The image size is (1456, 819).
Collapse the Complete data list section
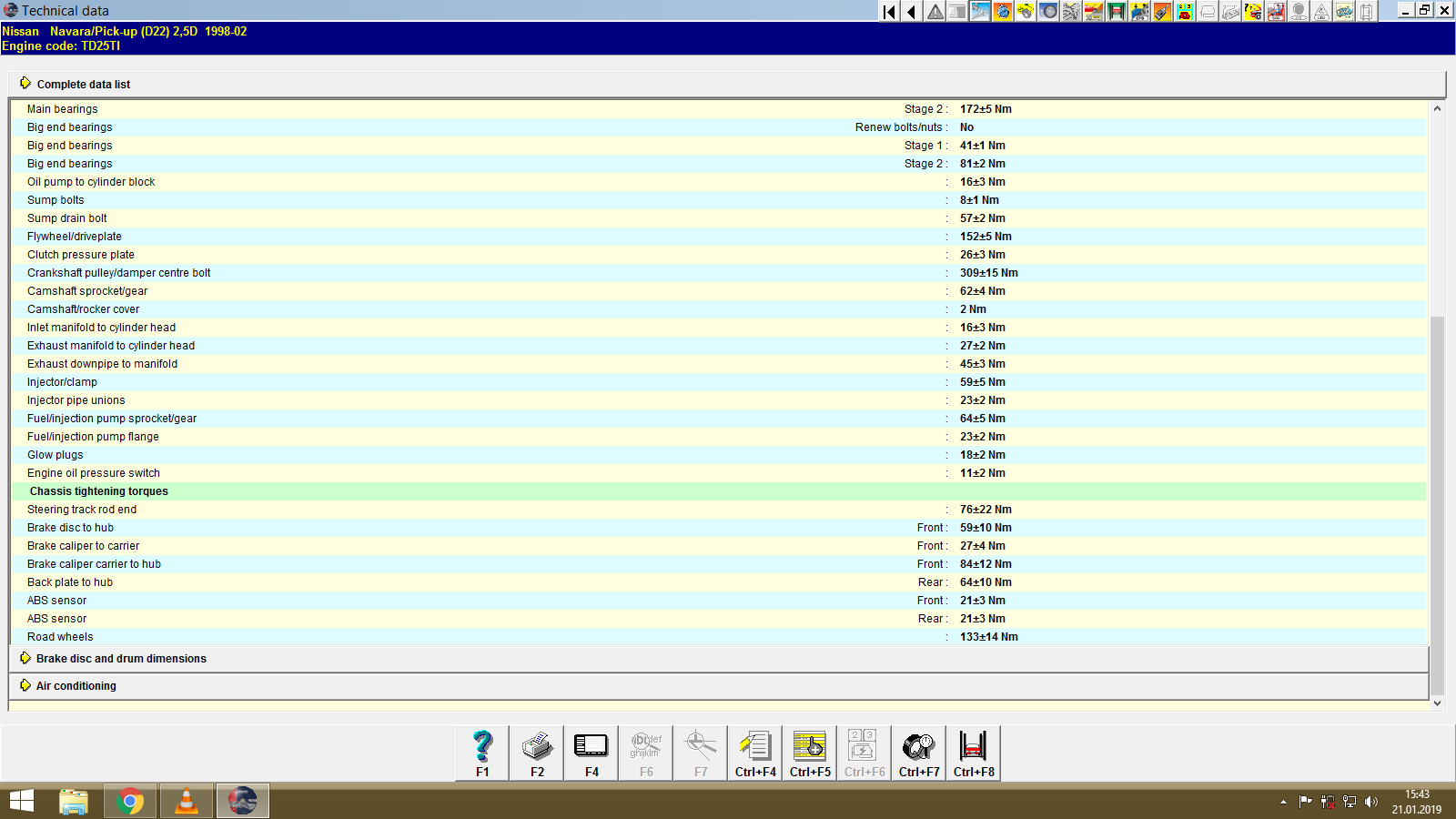coord(83,84)
